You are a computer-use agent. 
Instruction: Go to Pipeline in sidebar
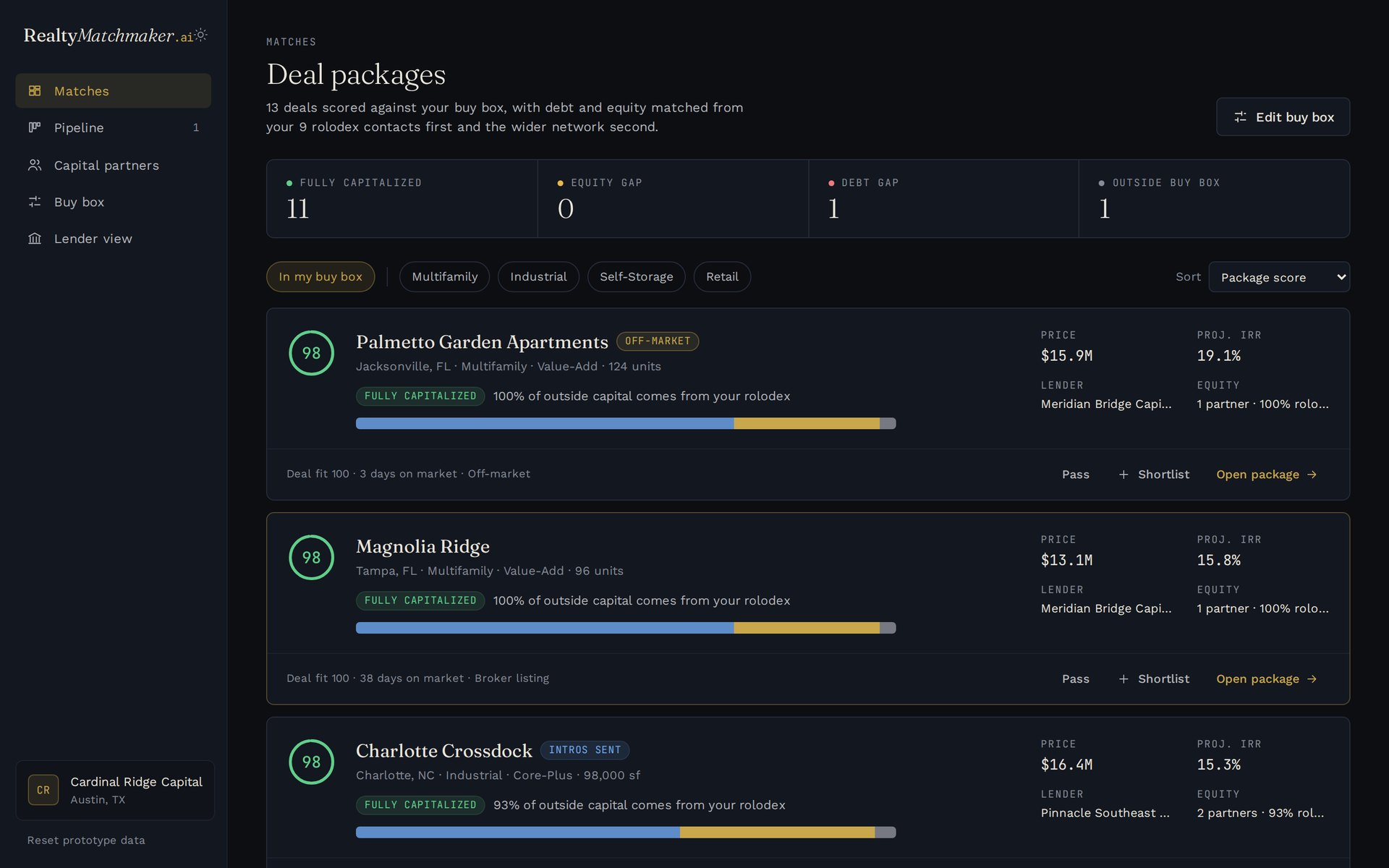114,127
